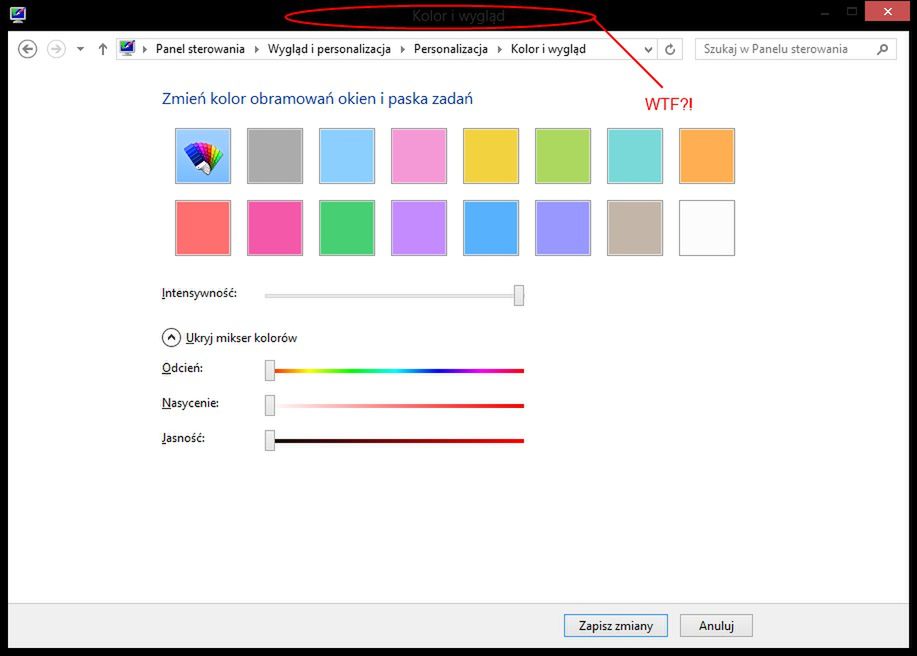This screenshot has height=656, width=917.
Task: Focus the Szukaj w Panelu sterowania field
Action: coord(795,49)
